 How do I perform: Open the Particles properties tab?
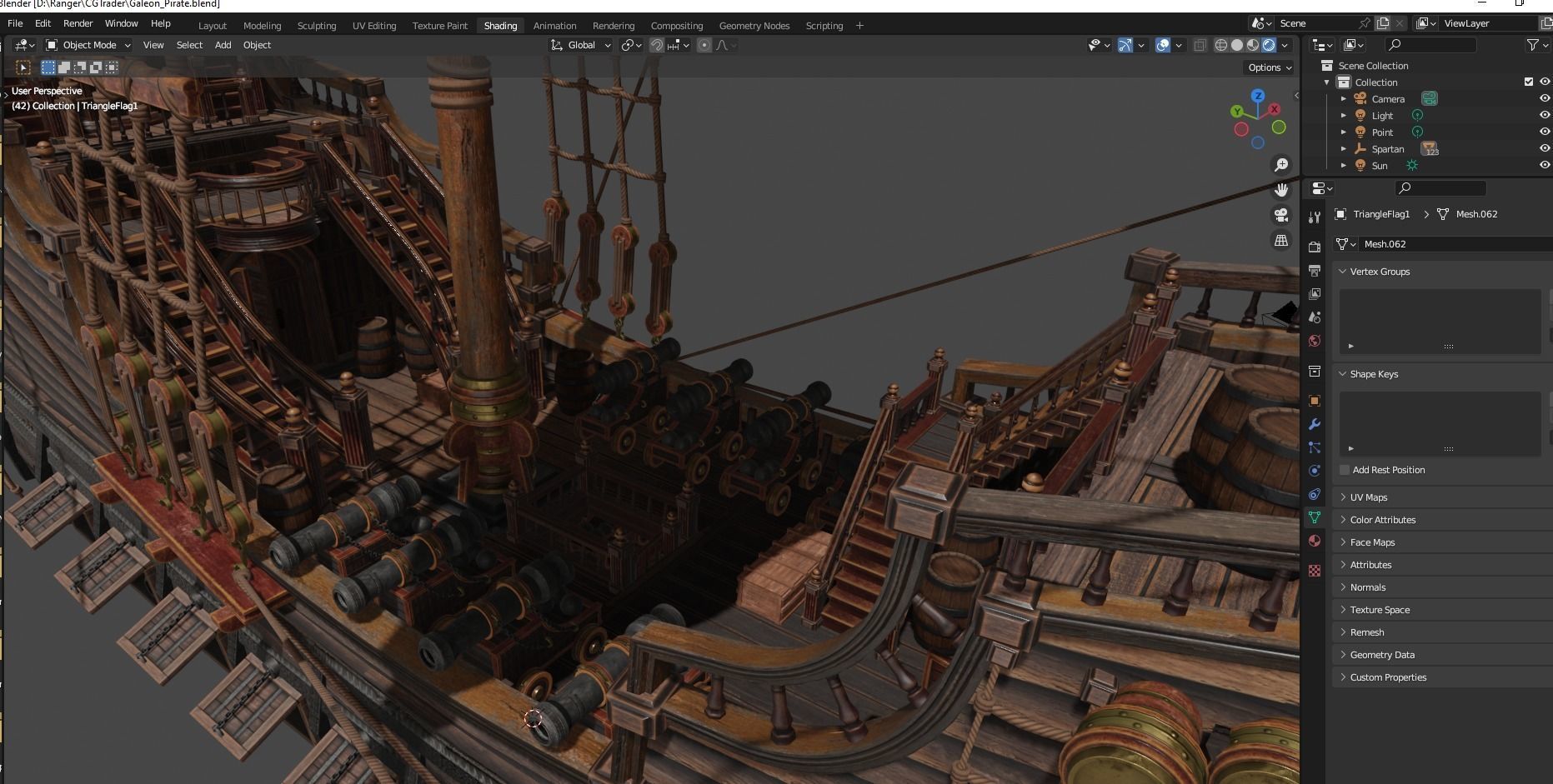[1315, 447]
